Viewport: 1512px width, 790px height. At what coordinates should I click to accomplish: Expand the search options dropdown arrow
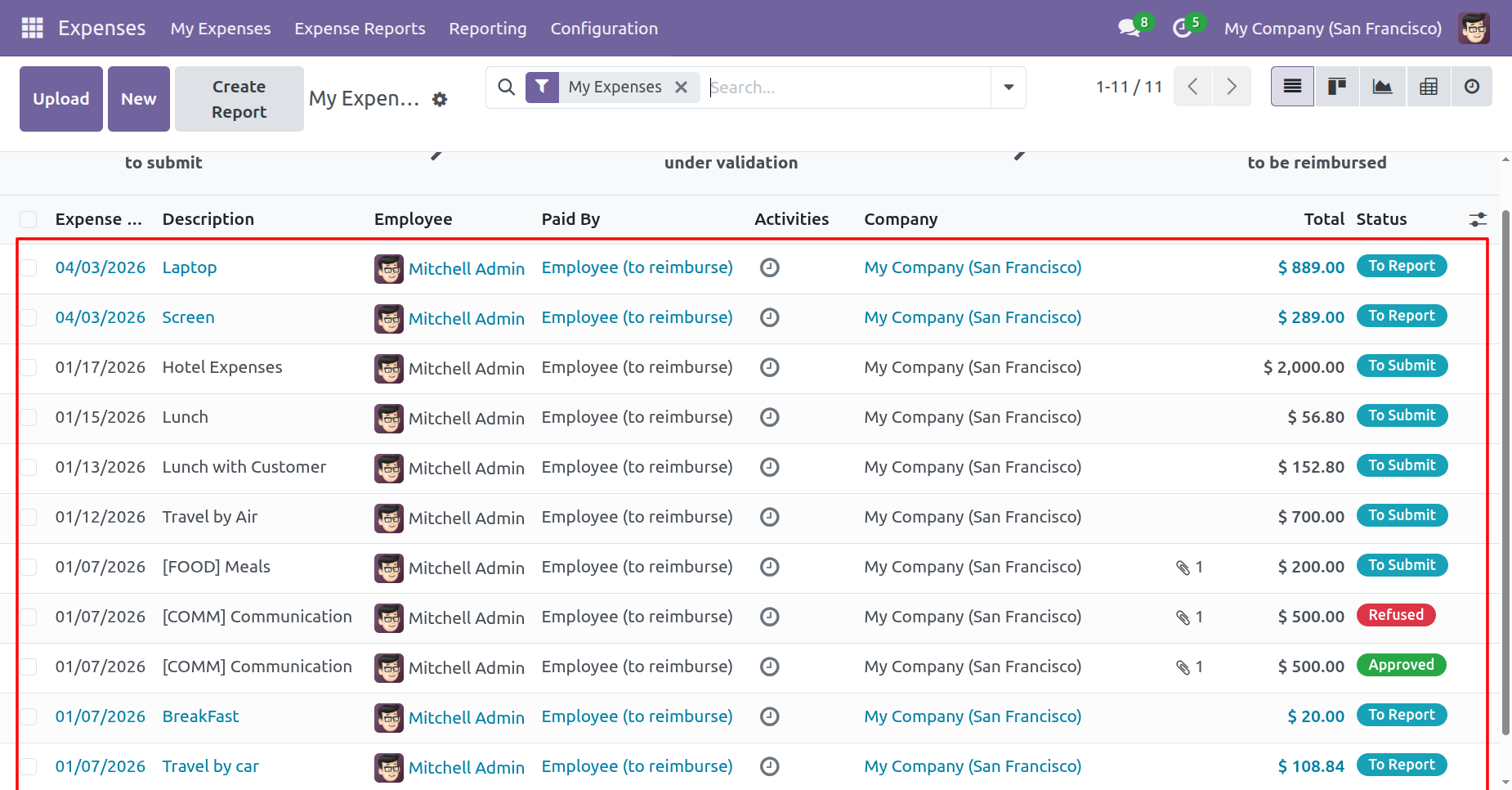pos(1009,88)
